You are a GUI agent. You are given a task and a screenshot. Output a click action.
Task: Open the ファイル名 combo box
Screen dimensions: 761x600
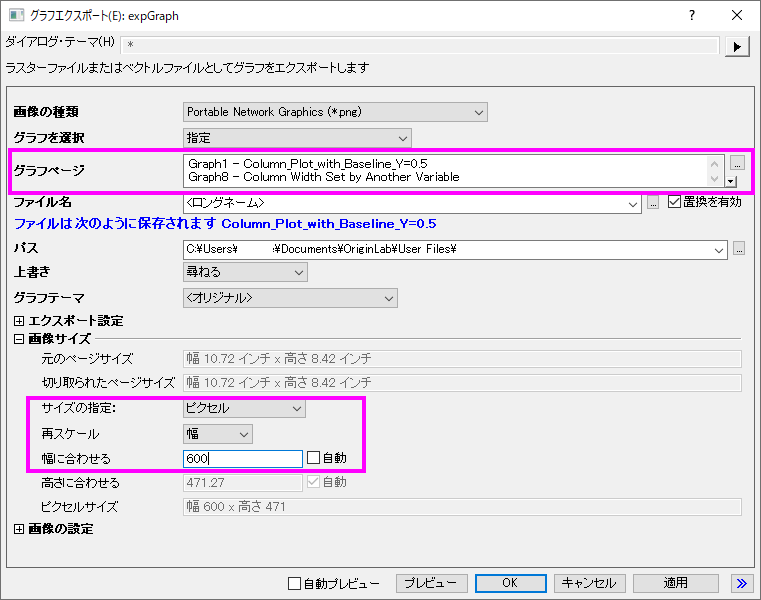pyautogui.click(x=413, y=203)
